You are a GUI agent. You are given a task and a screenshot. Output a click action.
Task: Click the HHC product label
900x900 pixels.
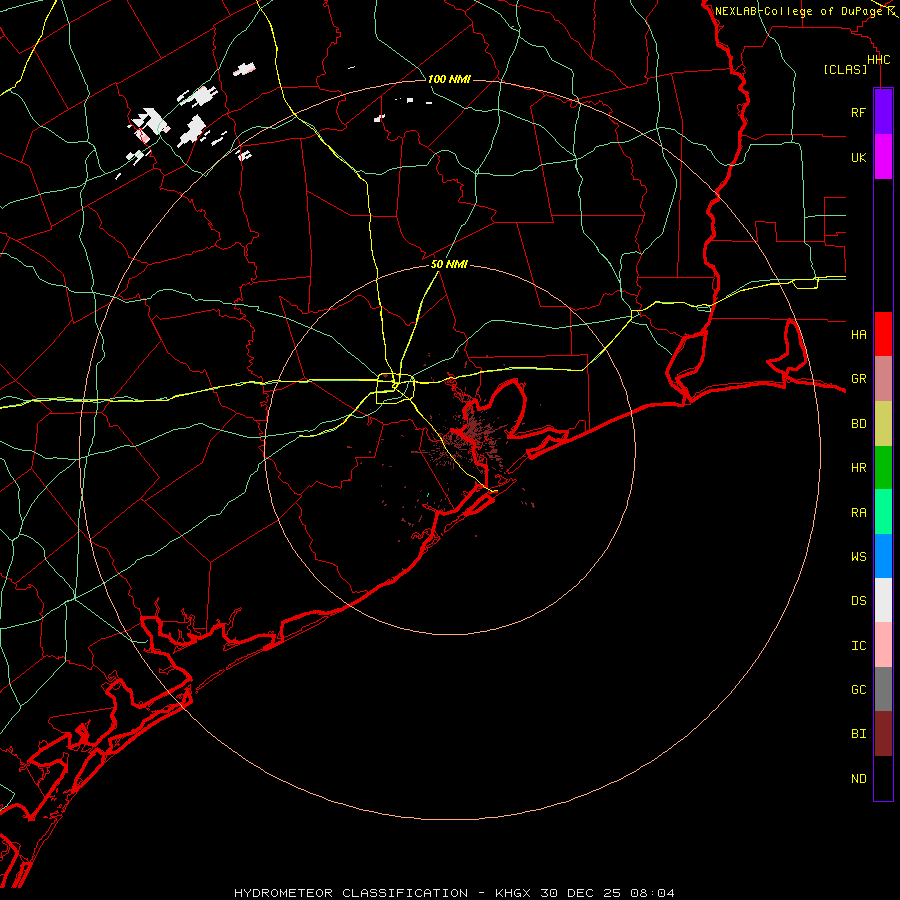click(878, 60)
